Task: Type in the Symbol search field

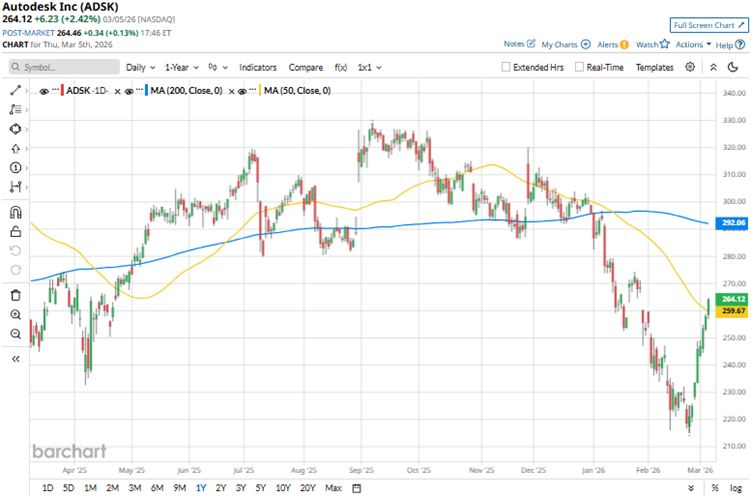Action: [62, 67]
